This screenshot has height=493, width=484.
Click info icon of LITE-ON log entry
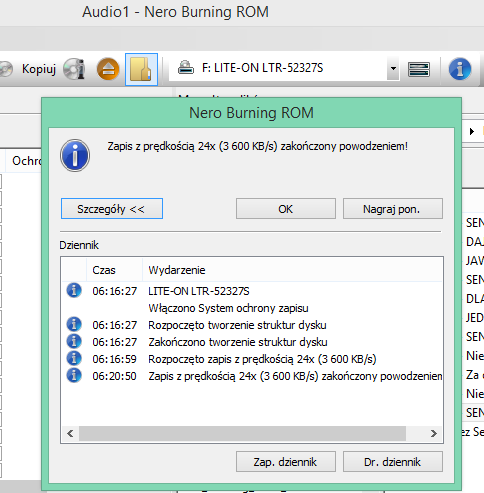[x=74, y=290]
